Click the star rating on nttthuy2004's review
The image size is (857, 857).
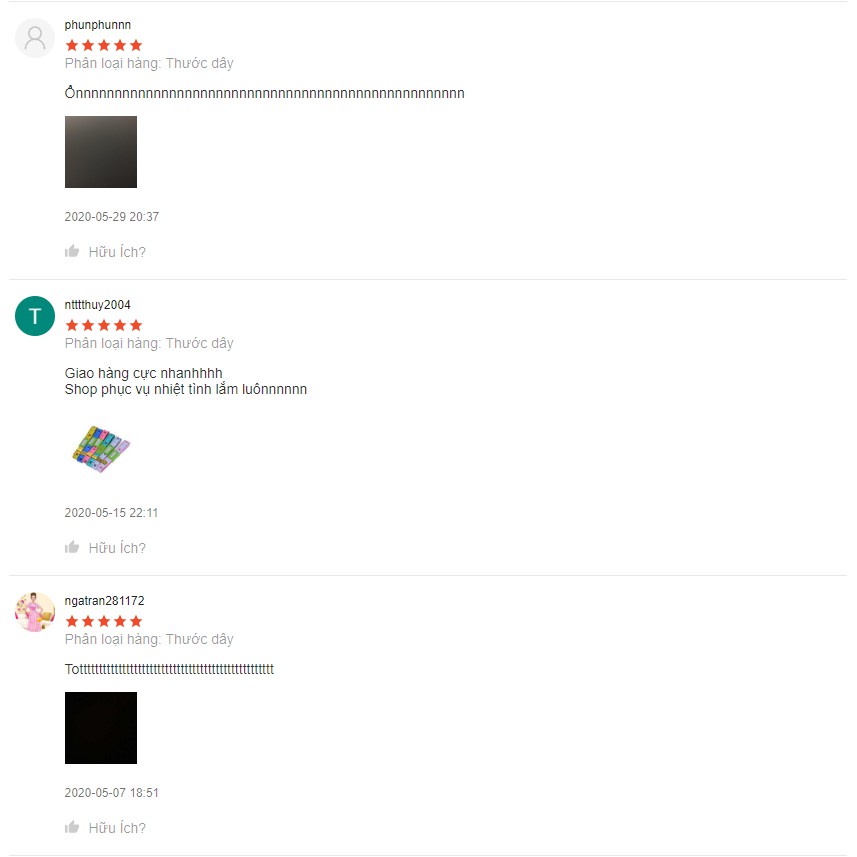104,326
